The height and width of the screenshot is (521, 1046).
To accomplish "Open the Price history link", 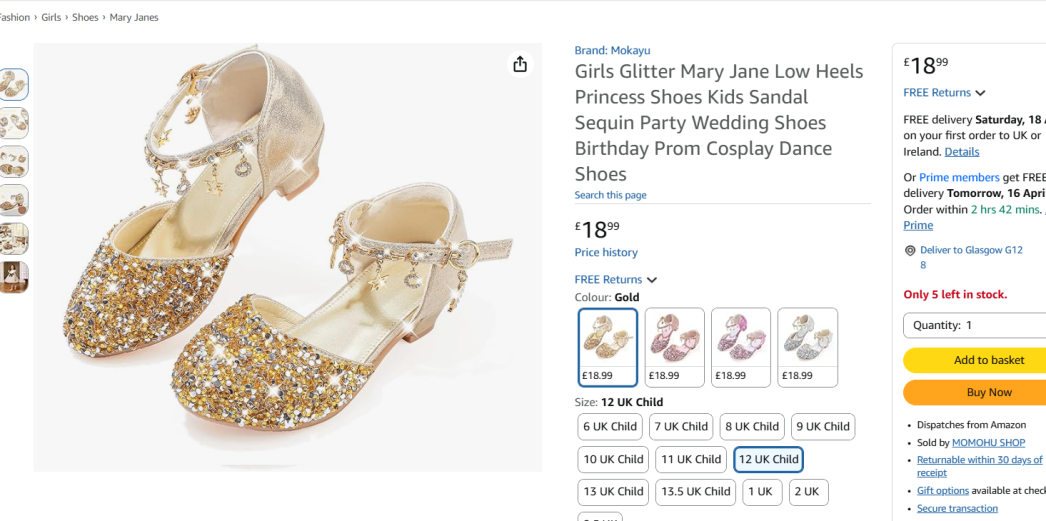I will tap(606, 253).
